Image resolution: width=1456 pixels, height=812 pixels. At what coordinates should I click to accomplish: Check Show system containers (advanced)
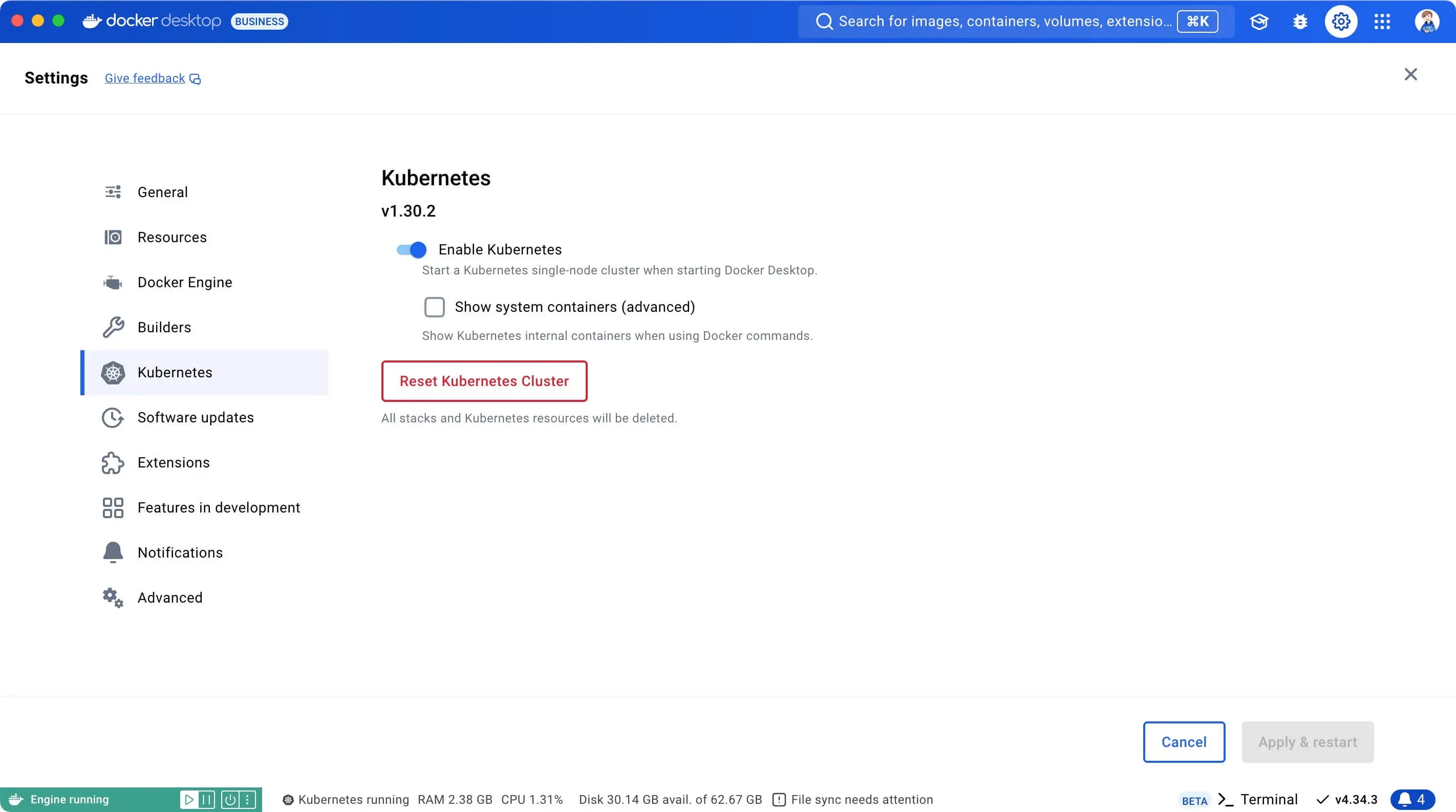tap(434, 307)
